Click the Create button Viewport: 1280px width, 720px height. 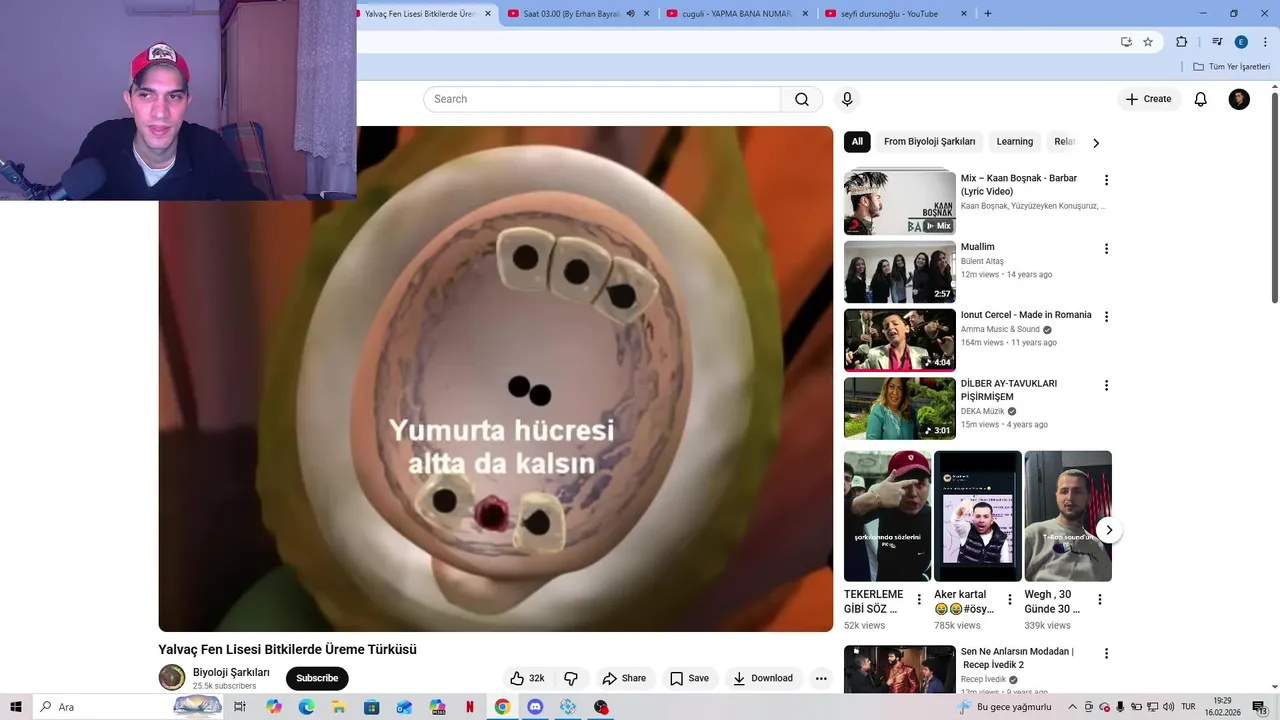coord(1148,99)
